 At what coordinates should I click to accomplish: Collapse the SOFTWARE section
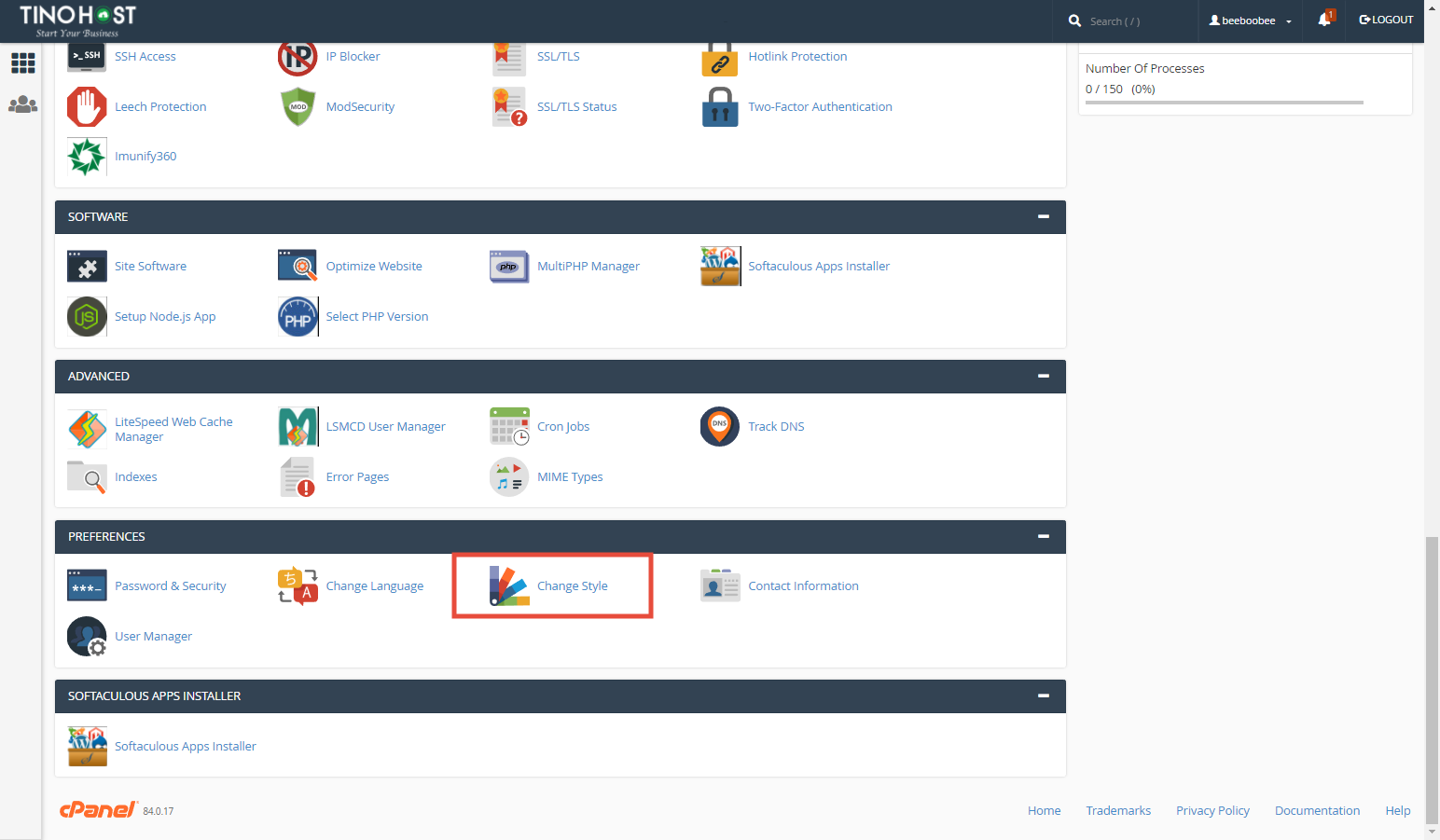(x=1044, y=217)
